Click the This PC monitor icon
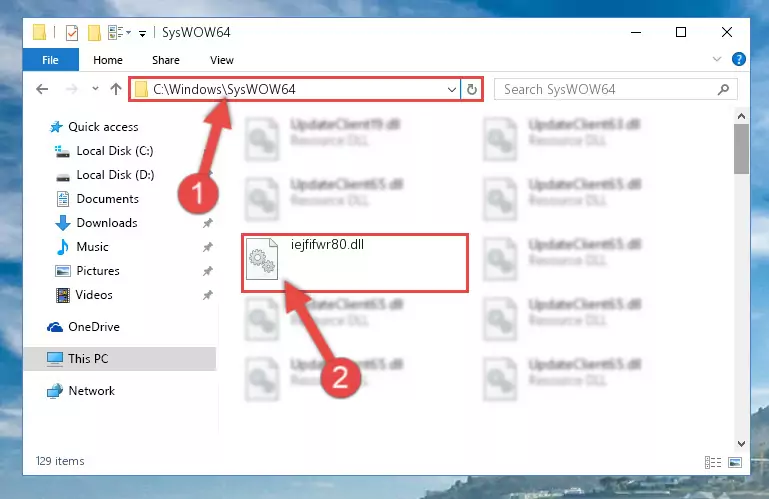 pyautogui.click(x=55, y=359)
